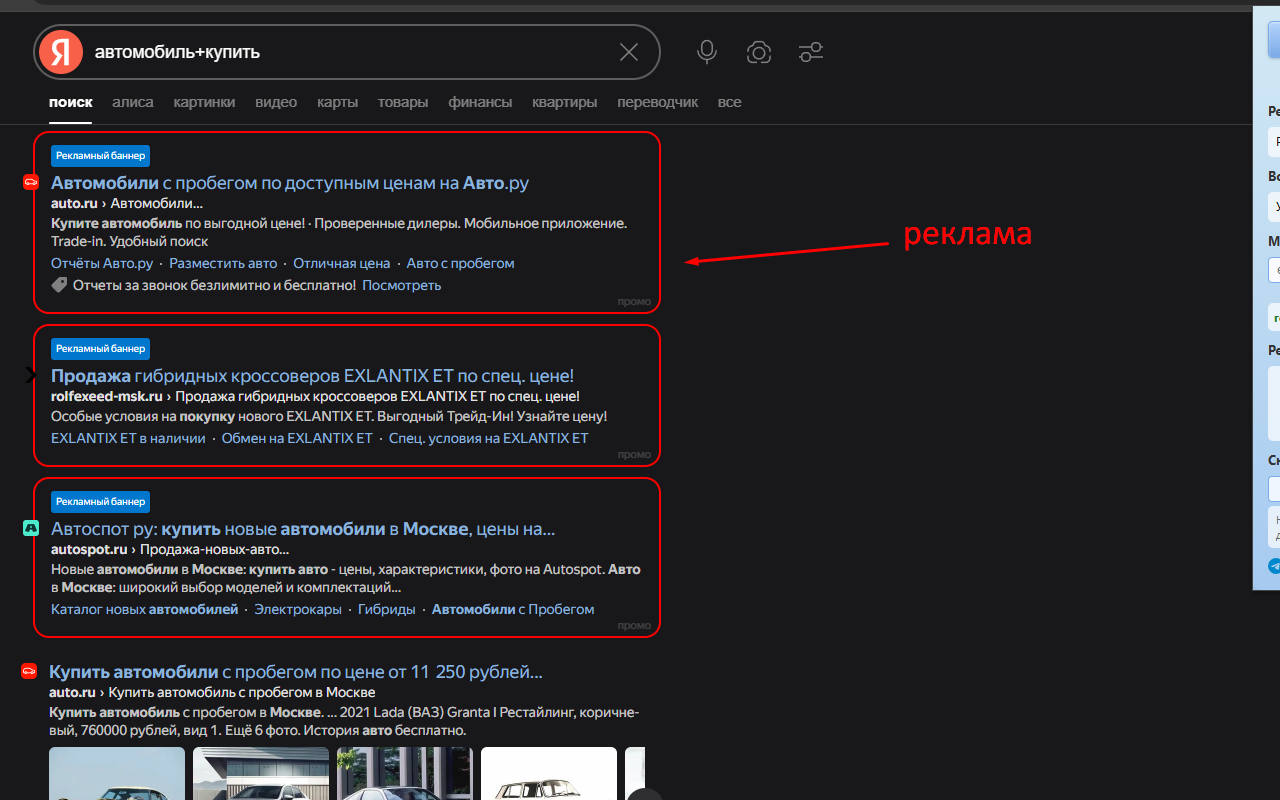Click the Yandex logo icon

pos(61,52)
